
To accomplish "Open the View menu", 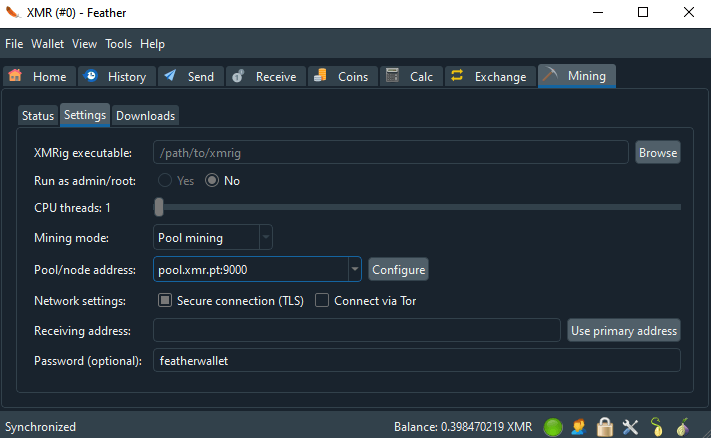I will (x=84, y=44).
